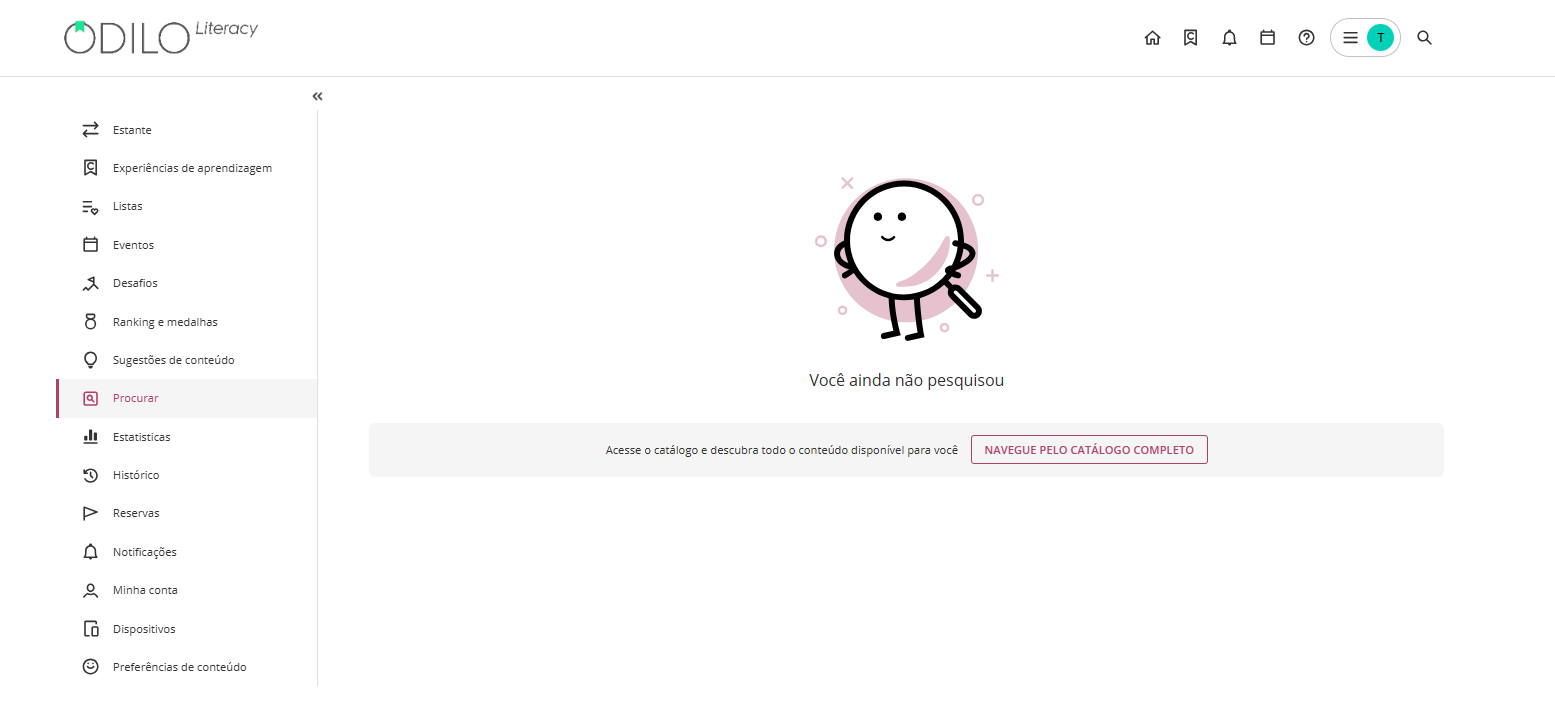This screenshot has height=718, width=1555.
Task: Open the notifications bell in header
Action: (x=1229, y=38)
